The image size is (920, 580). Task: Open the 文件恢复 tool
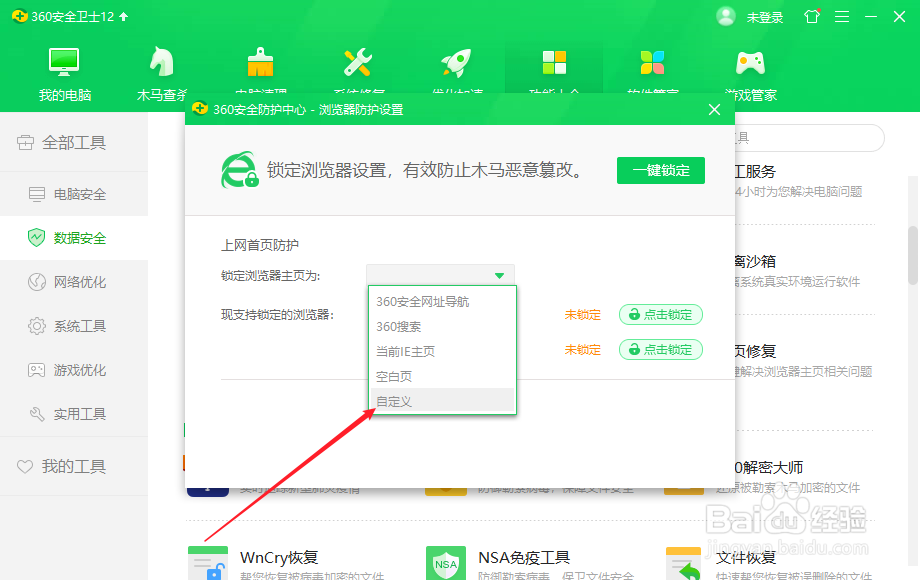click(746, 557)
